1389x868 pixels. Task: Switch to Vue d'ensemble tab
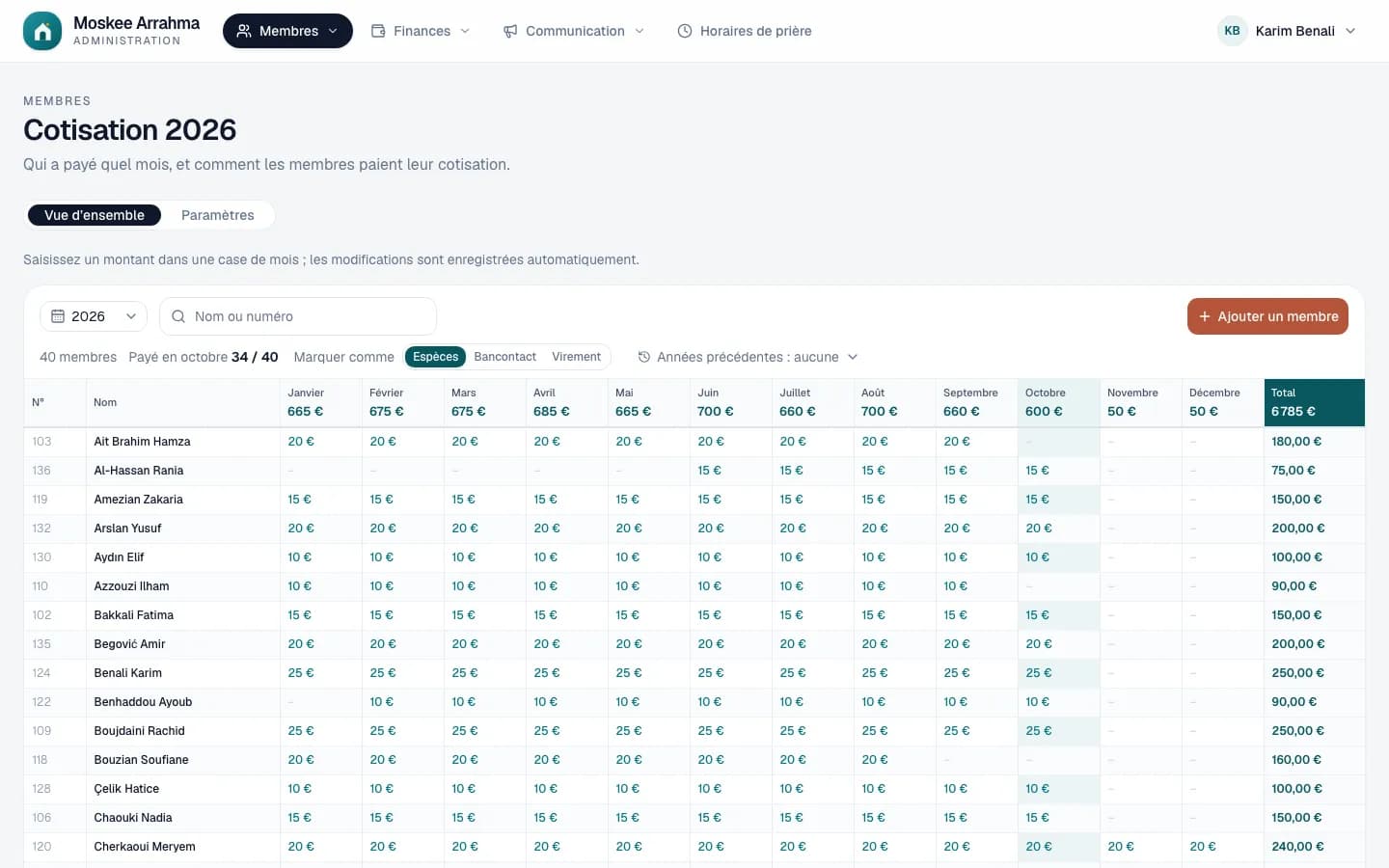click(x=95, y=215)
